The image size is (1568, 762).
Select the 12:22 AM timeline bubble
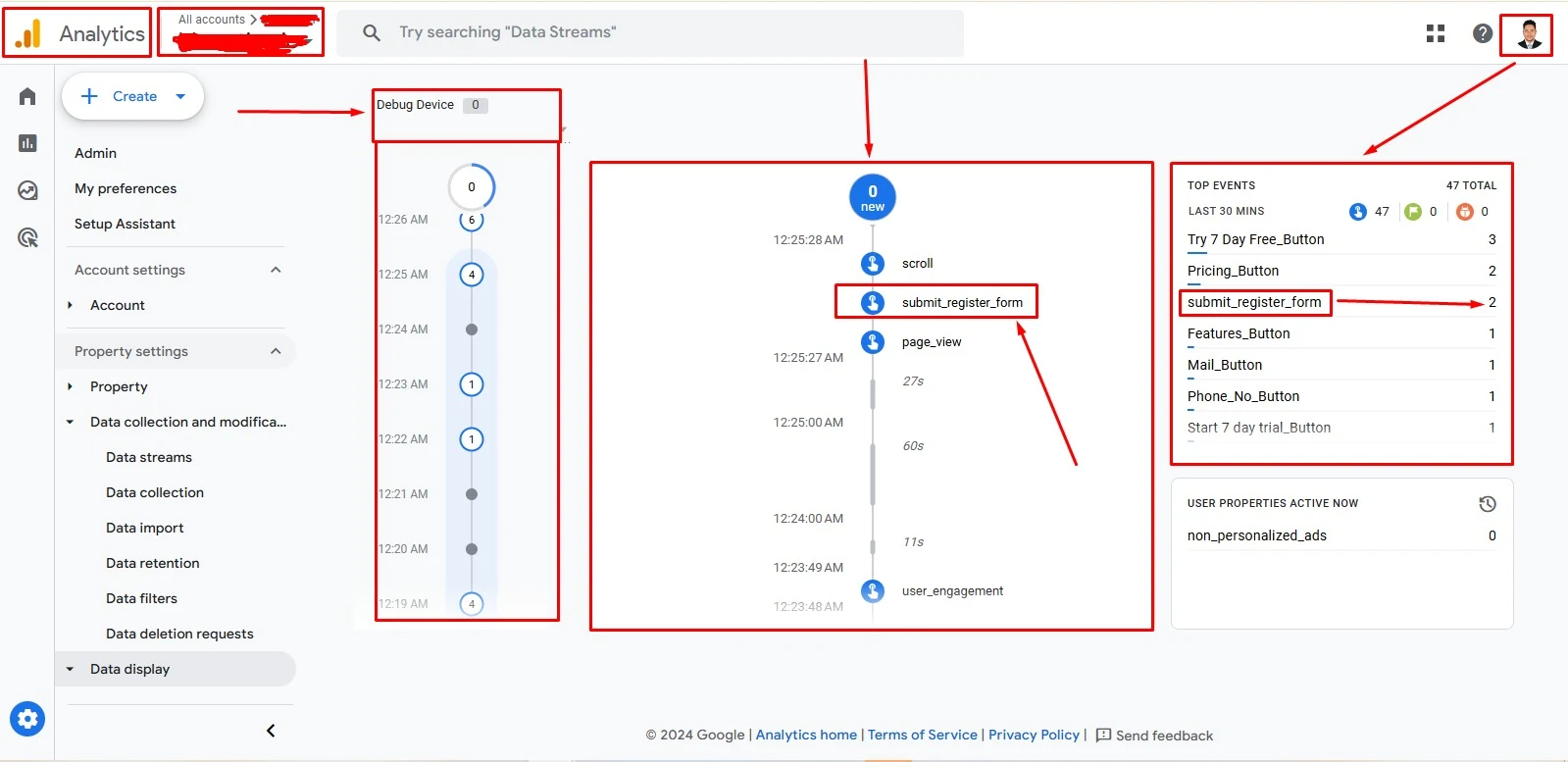472,439
